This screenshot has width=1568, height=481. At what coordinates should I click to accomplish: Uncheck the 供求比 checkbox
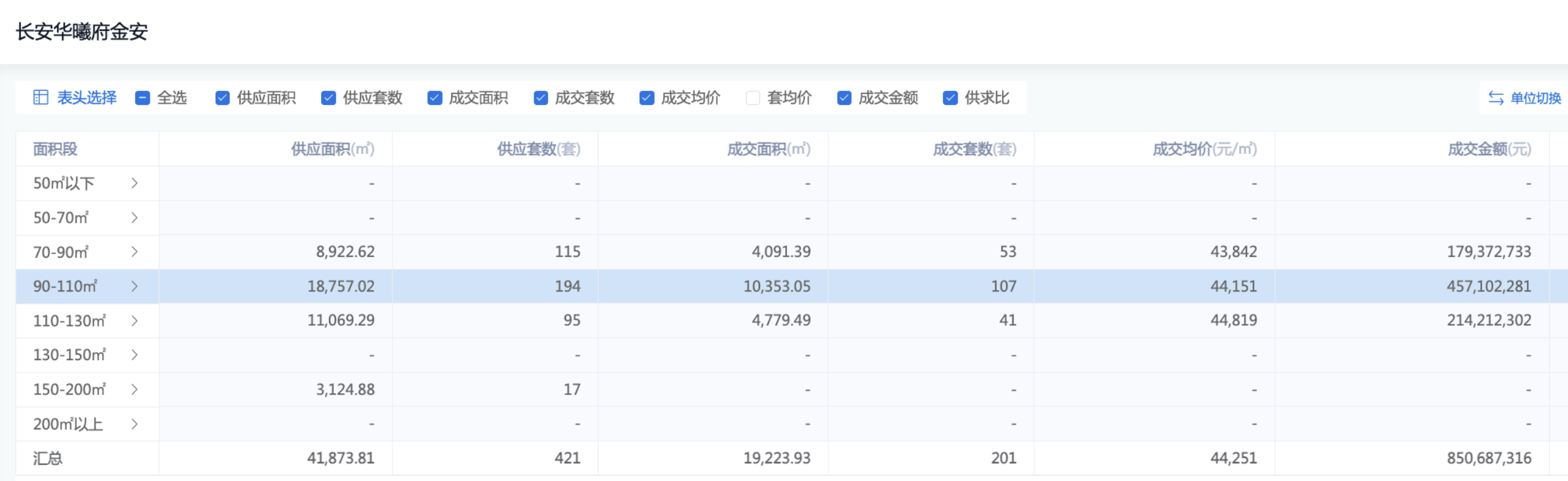coord(950,98)
